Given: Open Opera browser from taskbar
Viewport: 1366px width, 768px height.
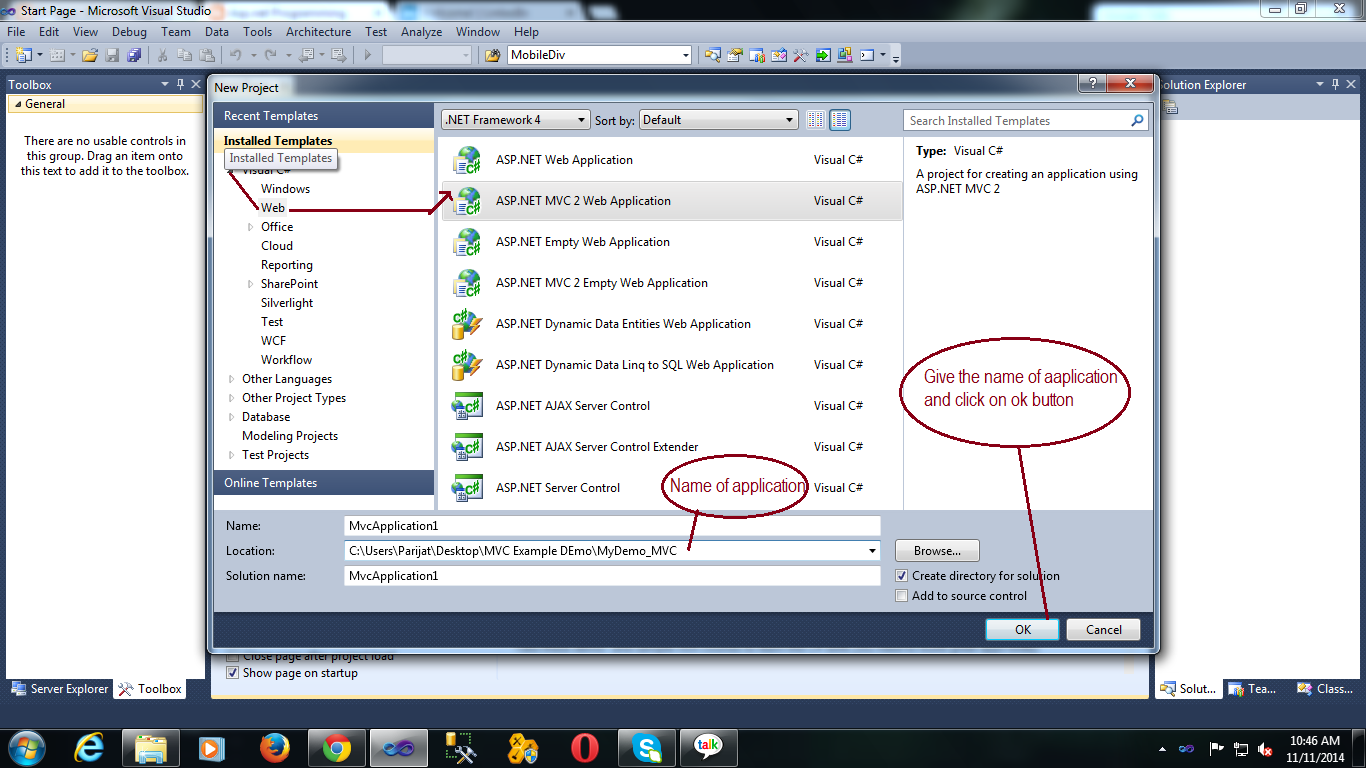Looking at the screenshot, I should tap(584, 747).
